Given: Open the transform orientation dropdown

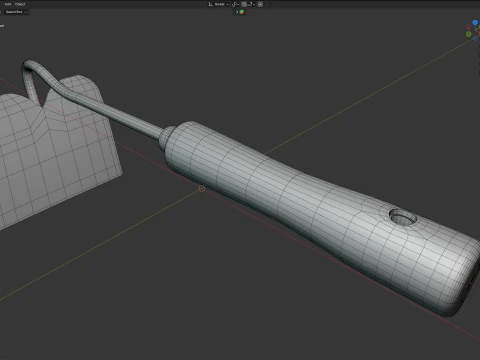Looking at the screenshot, I should pyautogui.click(x=219, y=4).
